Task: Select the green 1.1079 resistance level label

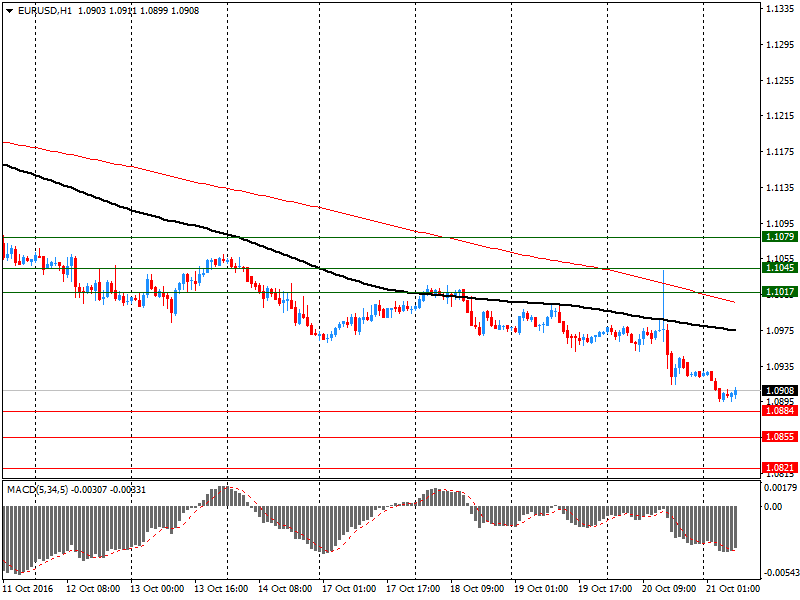Action: [x=780, y=237]
